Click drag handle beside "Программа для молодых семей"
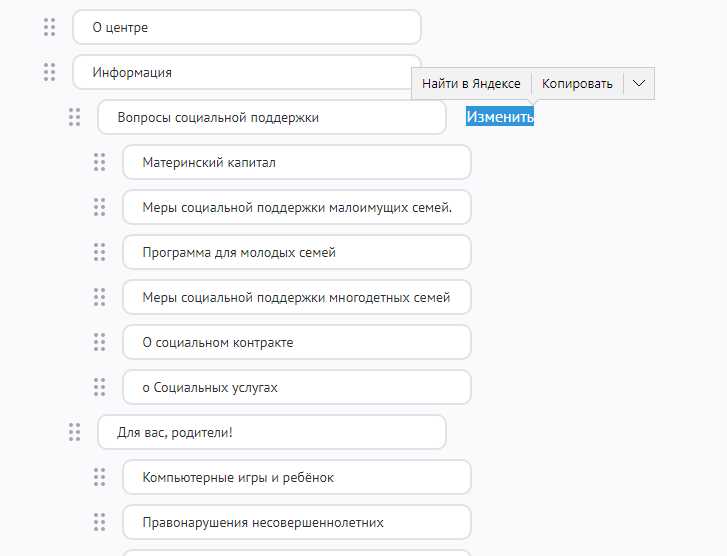Viewport: 727px width, 556px height. 99,252
